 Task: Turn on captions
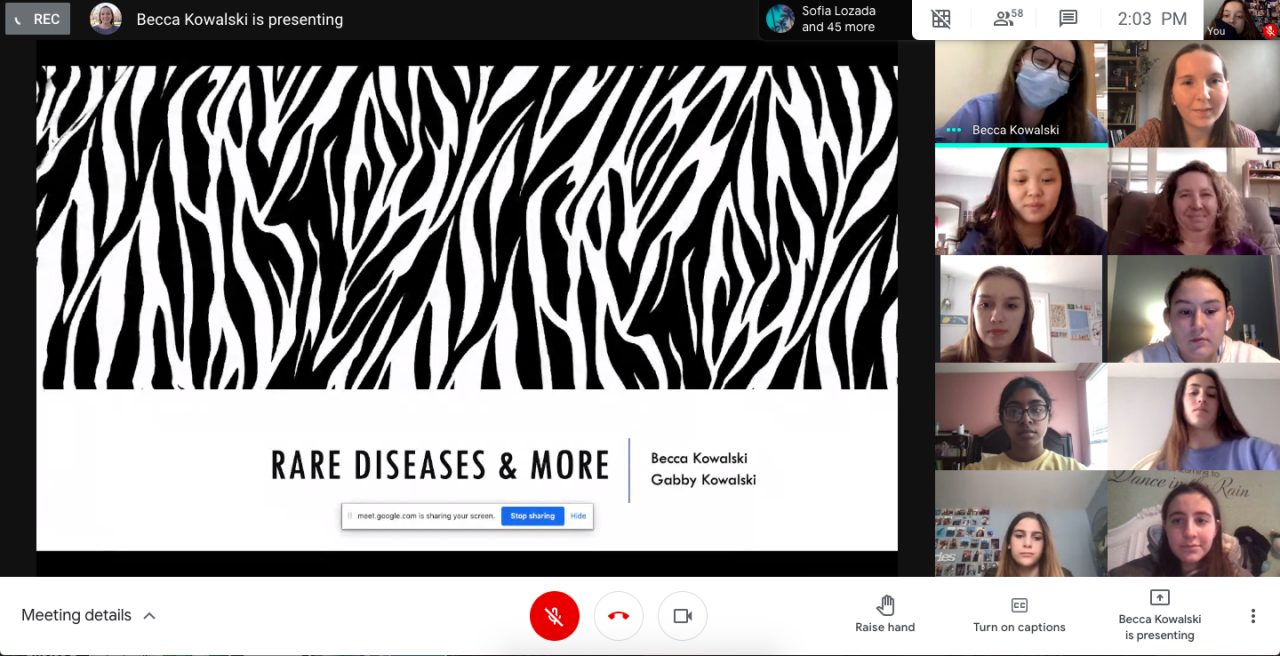click(1019, 615)
